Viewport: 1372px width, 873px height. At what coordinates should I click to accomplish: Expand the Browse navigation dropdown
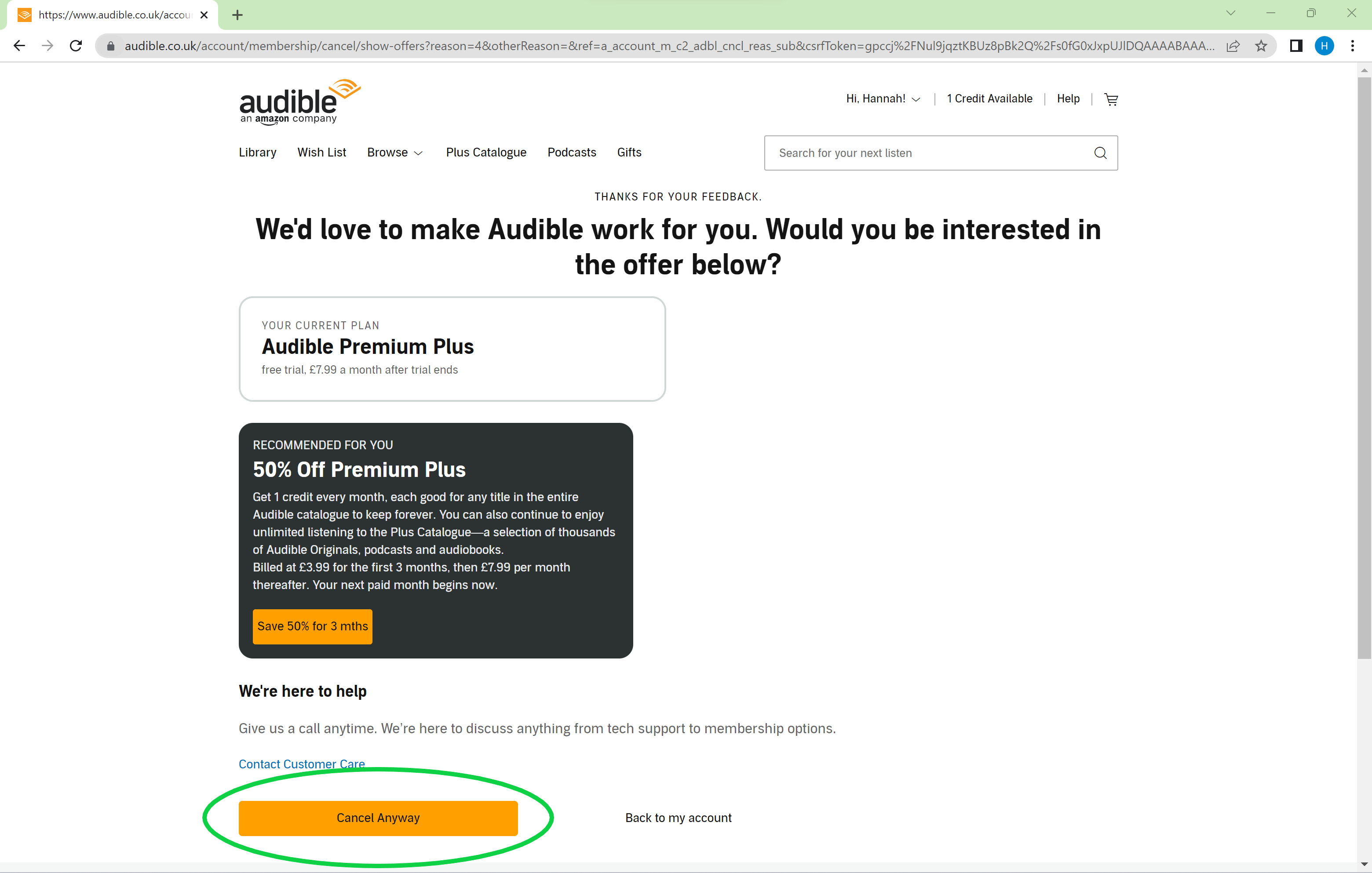pos(395,152)
